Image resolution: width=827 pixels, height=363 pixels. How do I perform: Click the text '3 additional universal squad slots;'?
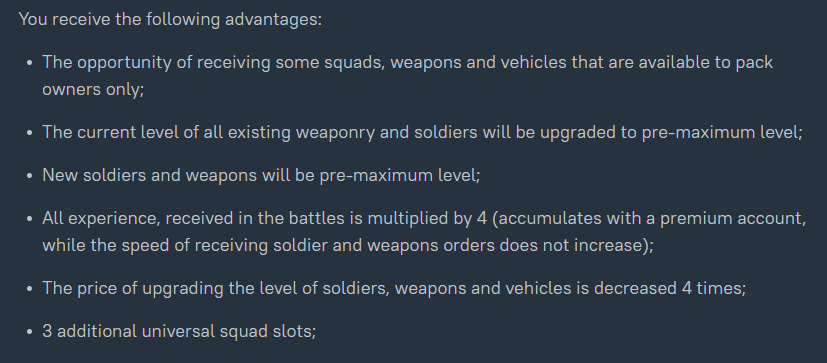(179, 331)
